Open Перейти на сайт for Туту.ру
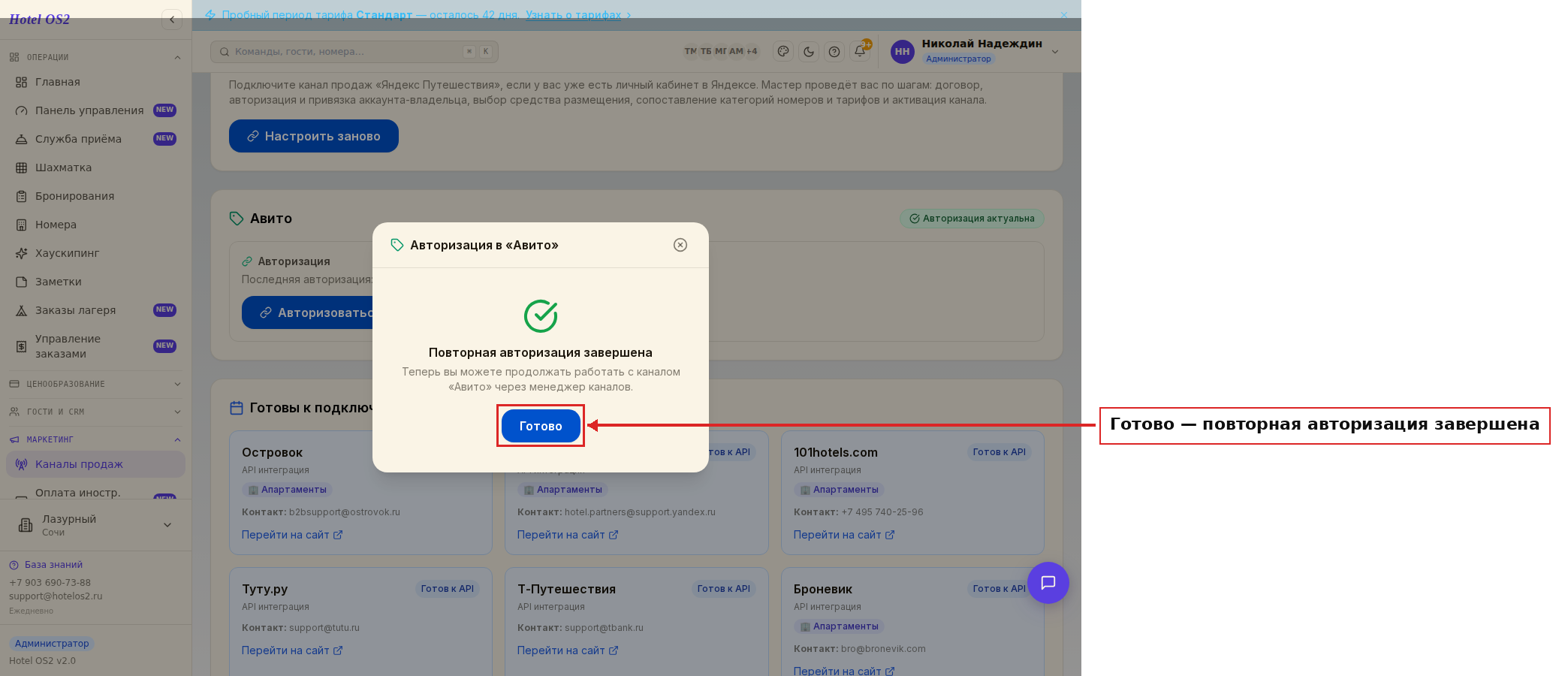1568x676 pixels. 292,650
